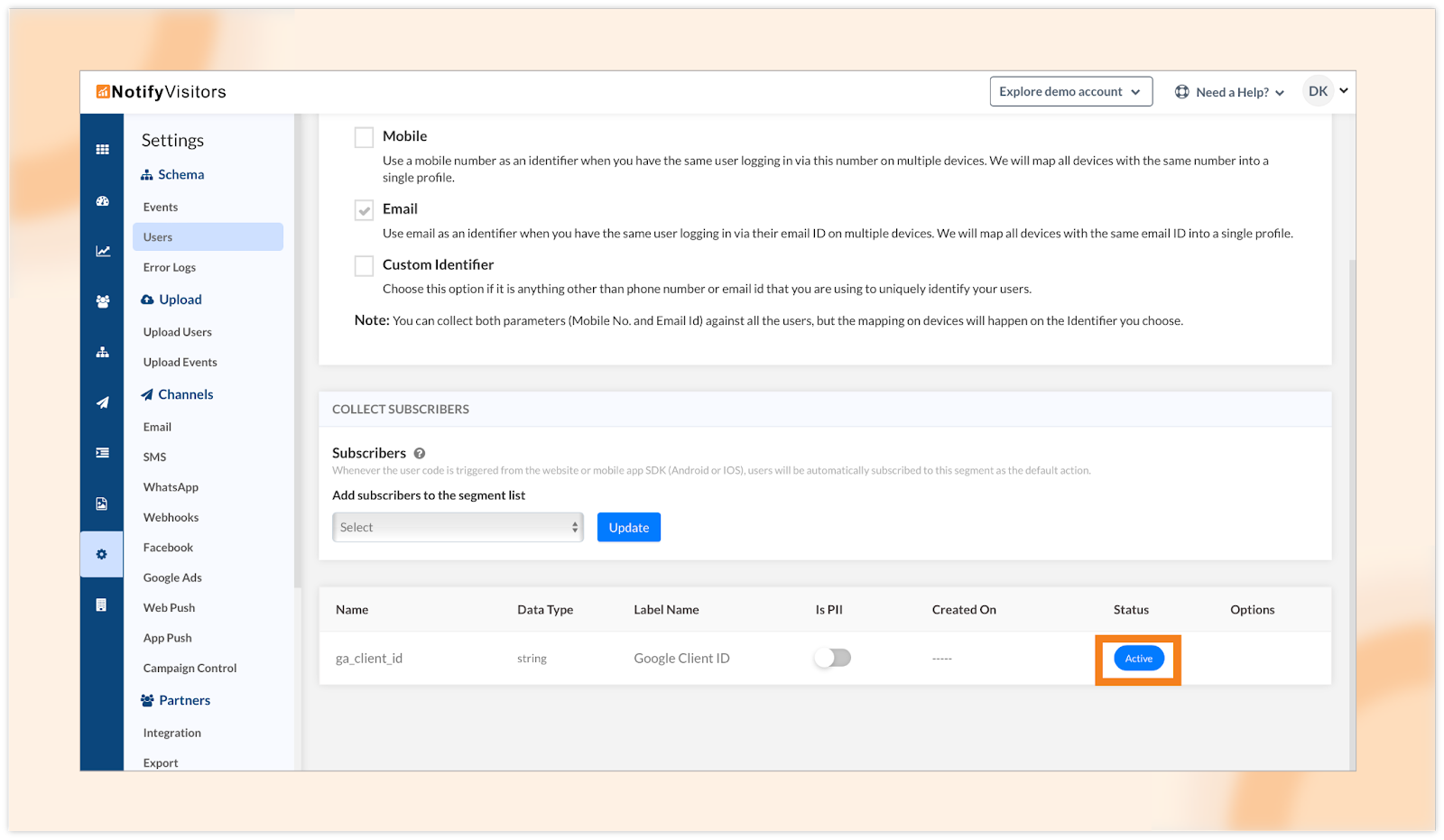Open Events in the Schema section

pos(161,207)
